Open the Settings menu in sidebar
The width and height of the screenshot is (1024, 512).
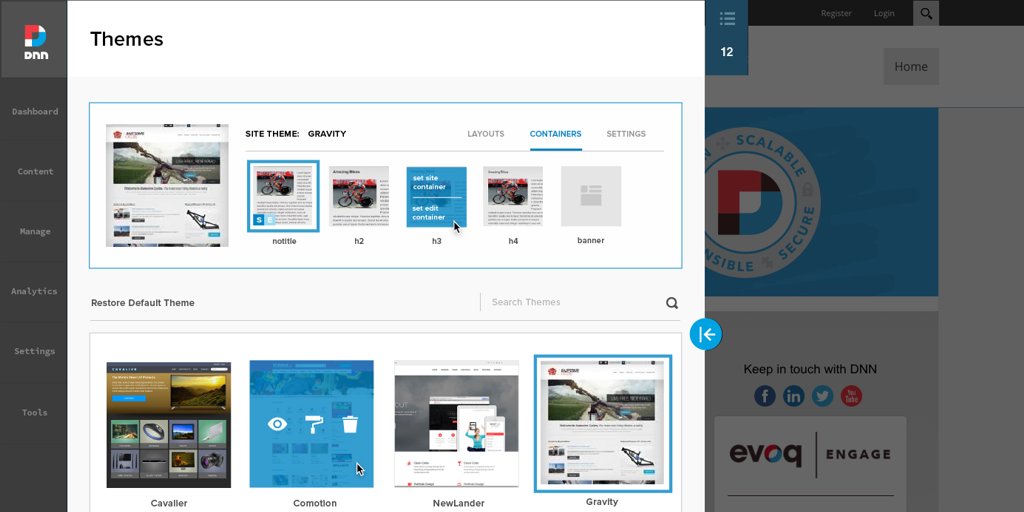tap(34, 351)
